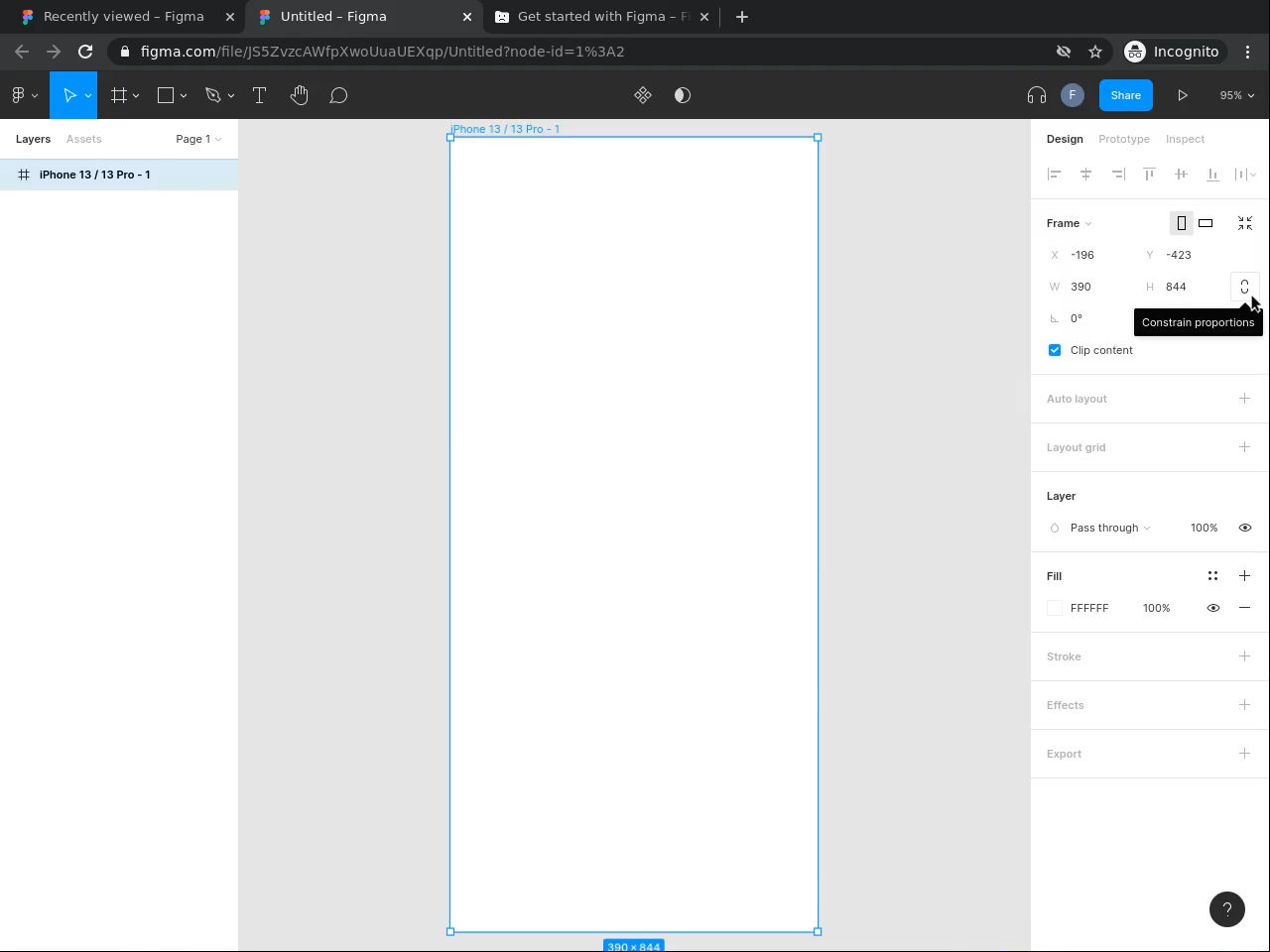This screenshot has width=1270, height=952.
Task: Select the Hand tool
Action: (300, 95)
